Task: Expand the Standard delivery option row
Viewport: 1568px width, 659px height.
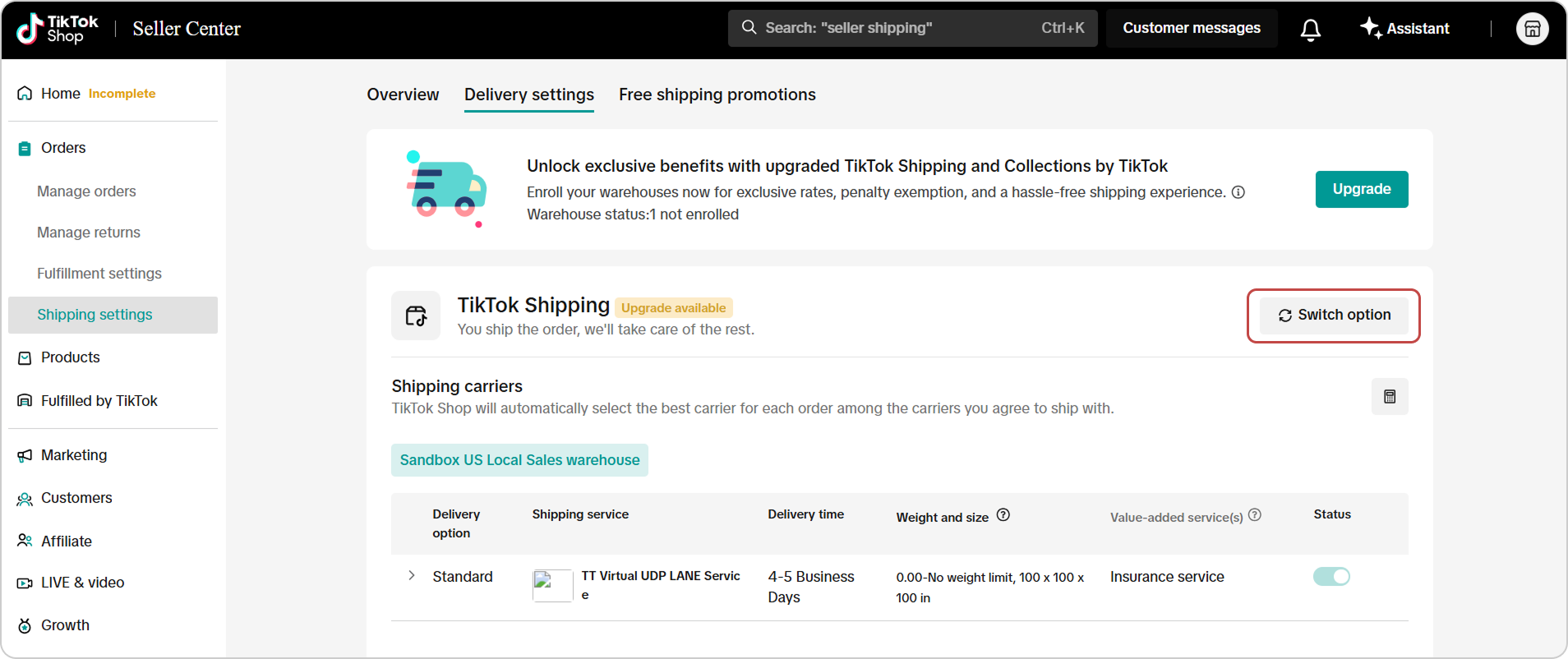Action: [x=412, y=576]
